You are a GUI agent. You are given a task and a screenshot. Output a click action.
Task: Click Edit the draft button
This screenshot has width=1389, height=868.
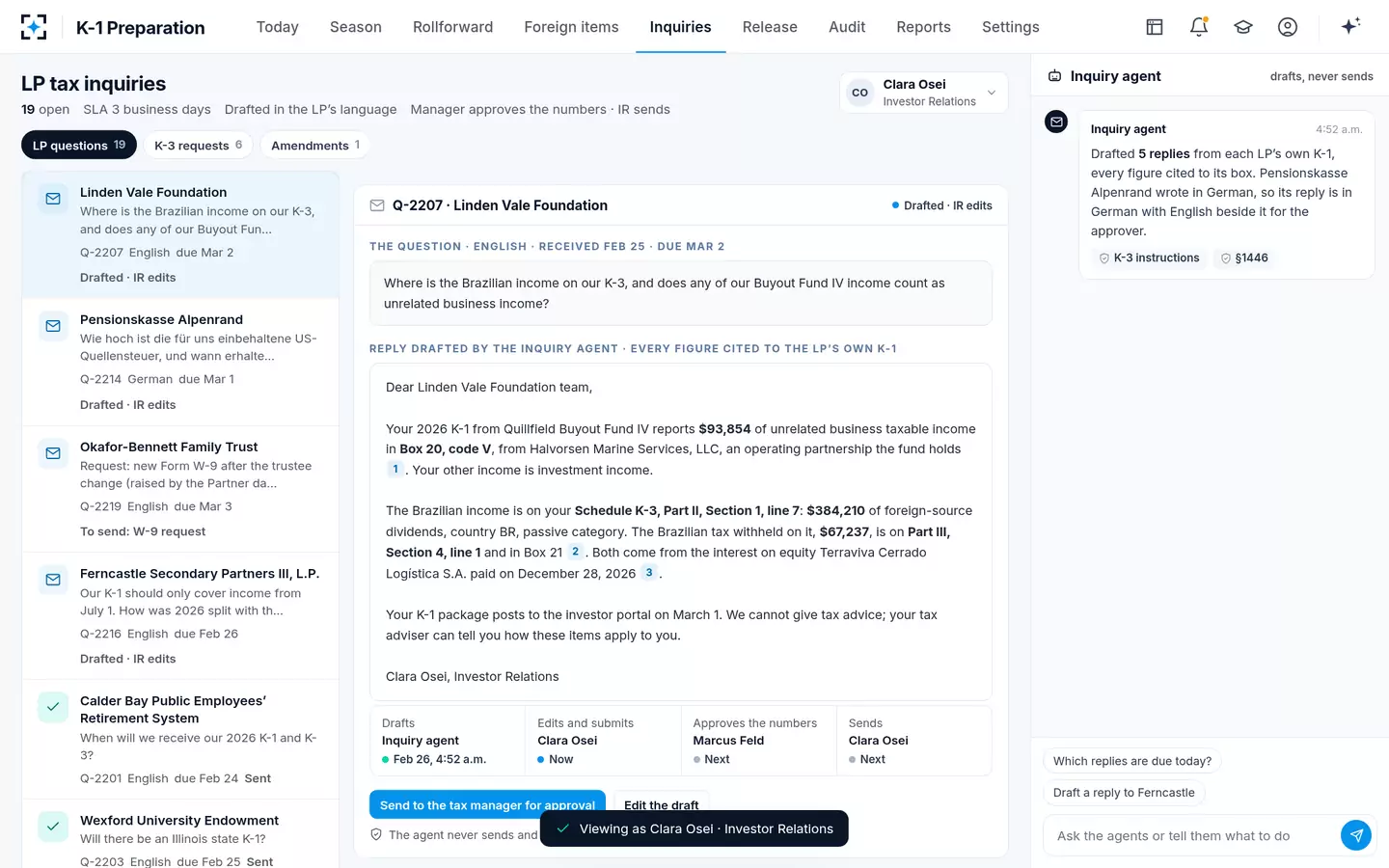point(662,805)
